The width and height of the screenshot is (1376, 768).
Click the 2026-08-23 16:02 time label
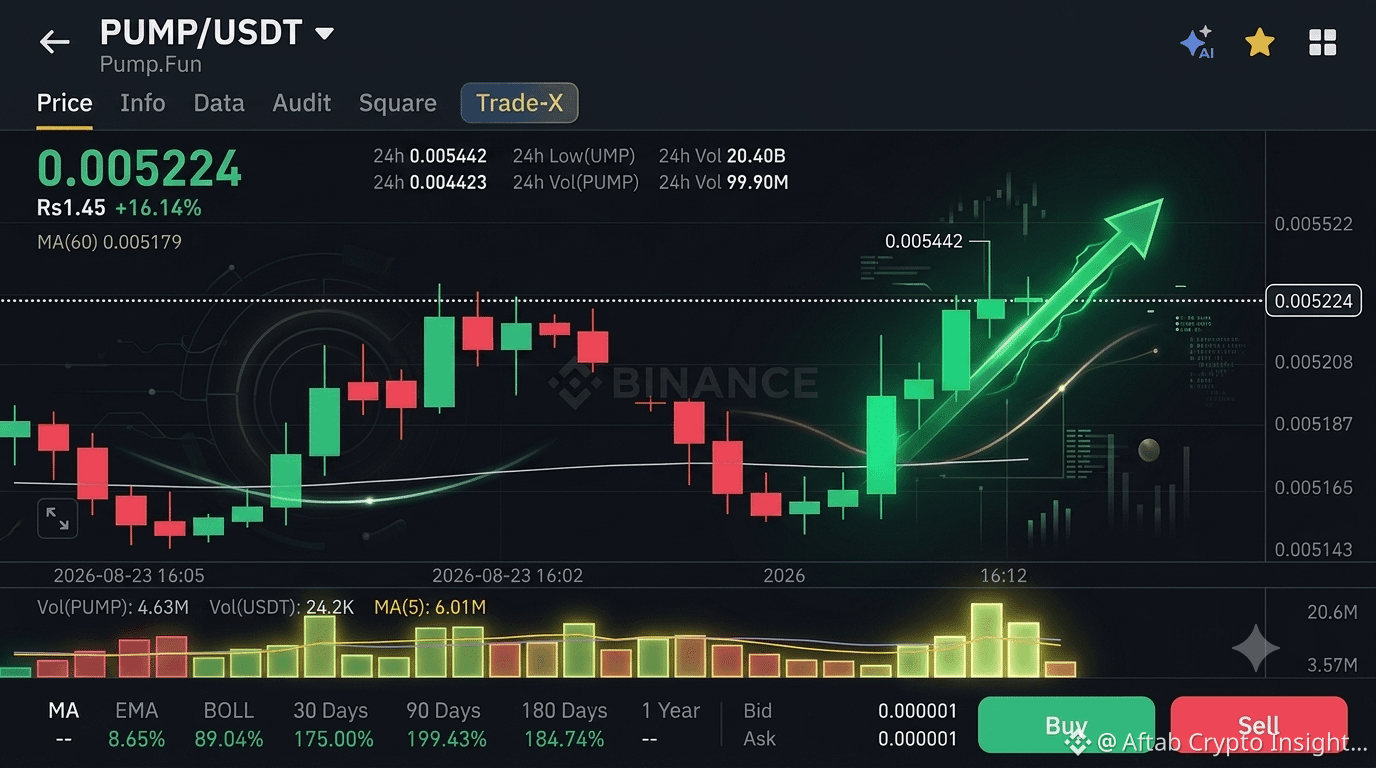(507, 576)
